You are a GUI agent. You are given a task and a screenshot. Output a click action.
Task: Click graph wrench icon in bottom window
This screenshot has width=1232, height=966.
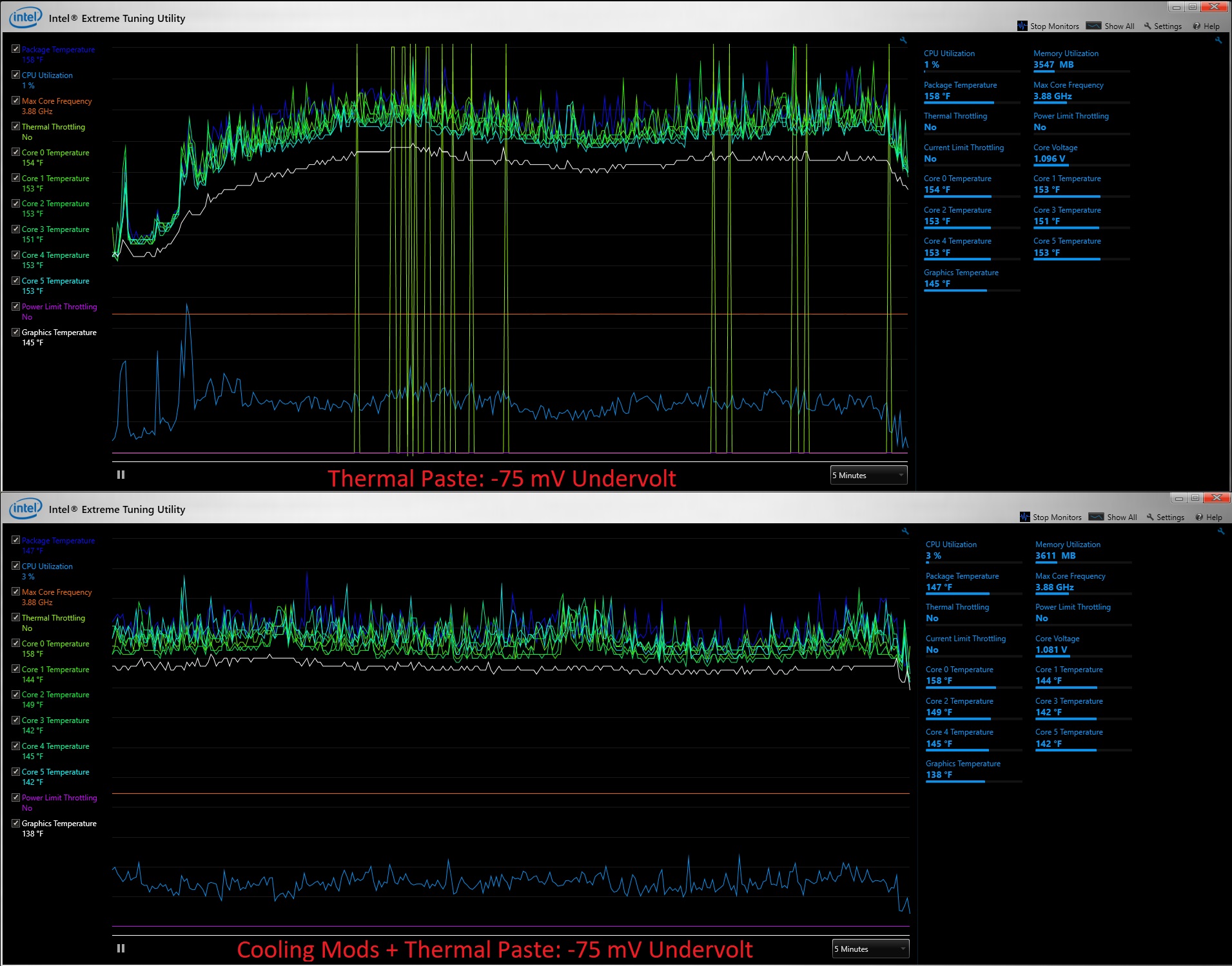pyautogui.click(x=905, y=531)
